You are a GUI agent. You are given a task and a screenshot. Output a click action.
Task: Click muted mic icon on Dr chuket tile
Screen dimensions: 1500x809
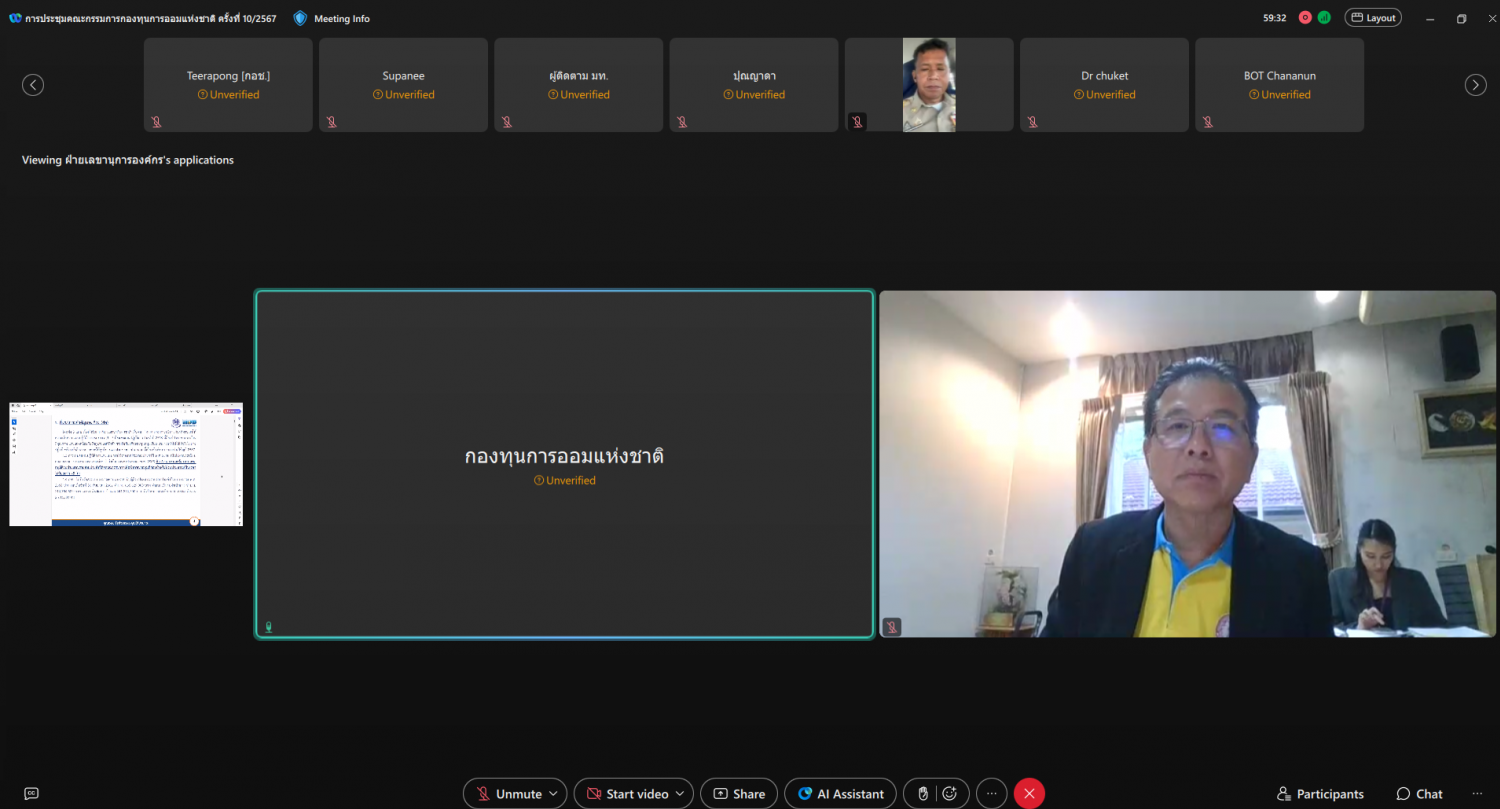coord(1032,122)
